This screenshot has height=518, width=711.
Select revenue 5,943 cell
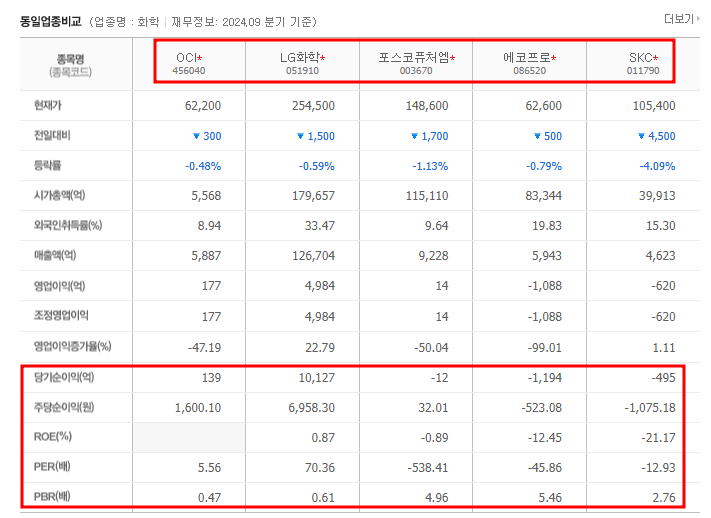[546, 255]
